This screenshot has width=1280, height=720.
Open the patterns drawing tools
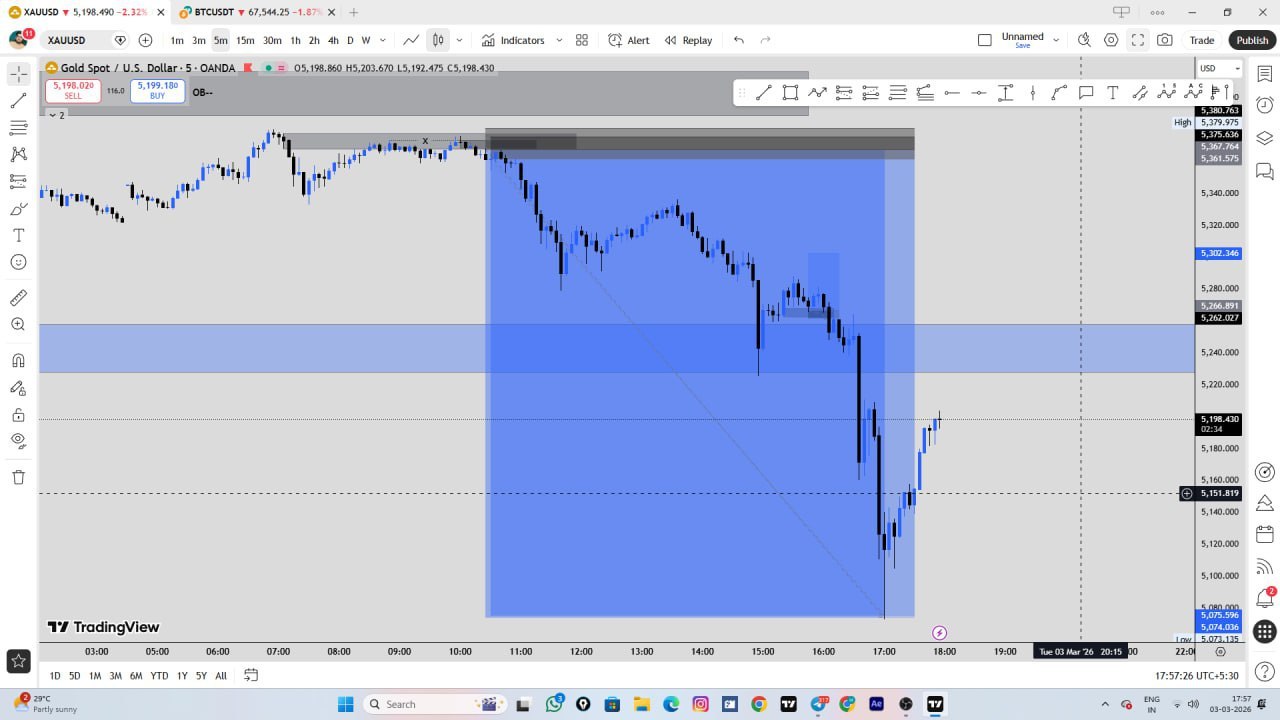(x=18, y=155)
